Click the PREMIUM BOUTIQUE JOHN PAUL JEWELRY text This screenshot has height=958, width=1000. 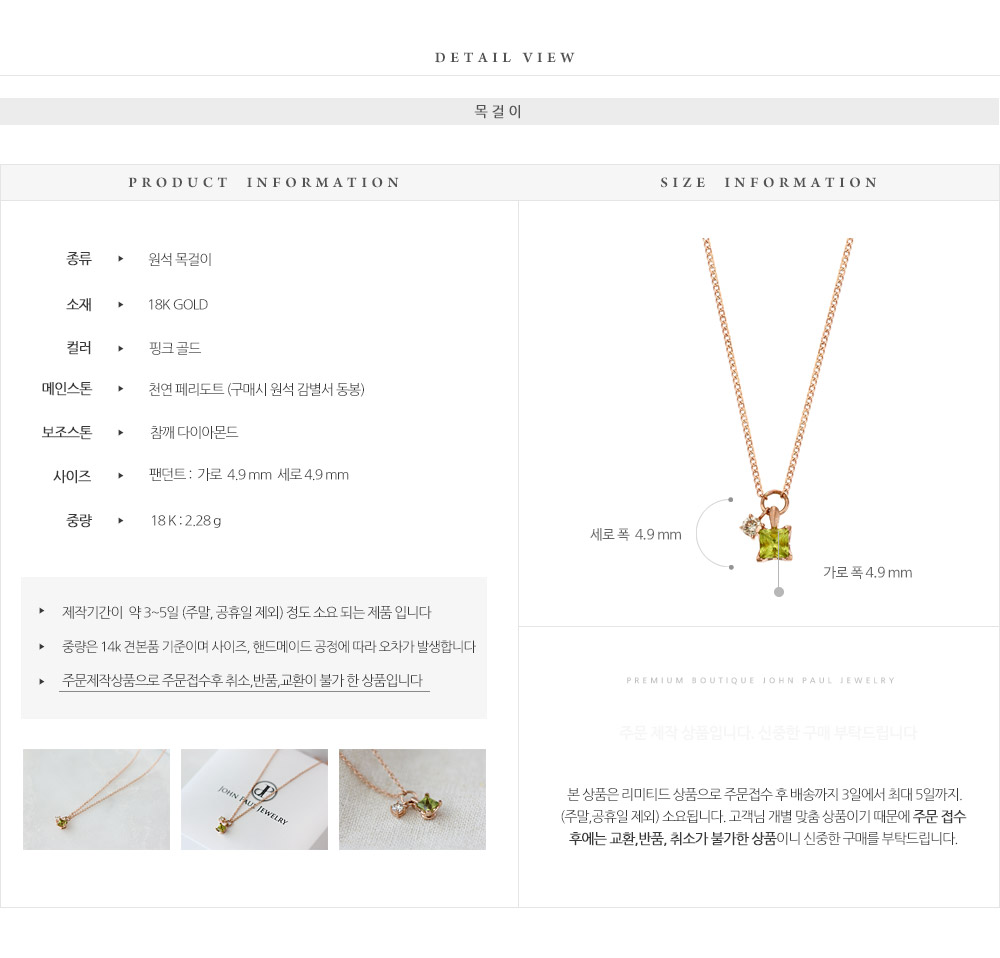(x=761, y=681)
